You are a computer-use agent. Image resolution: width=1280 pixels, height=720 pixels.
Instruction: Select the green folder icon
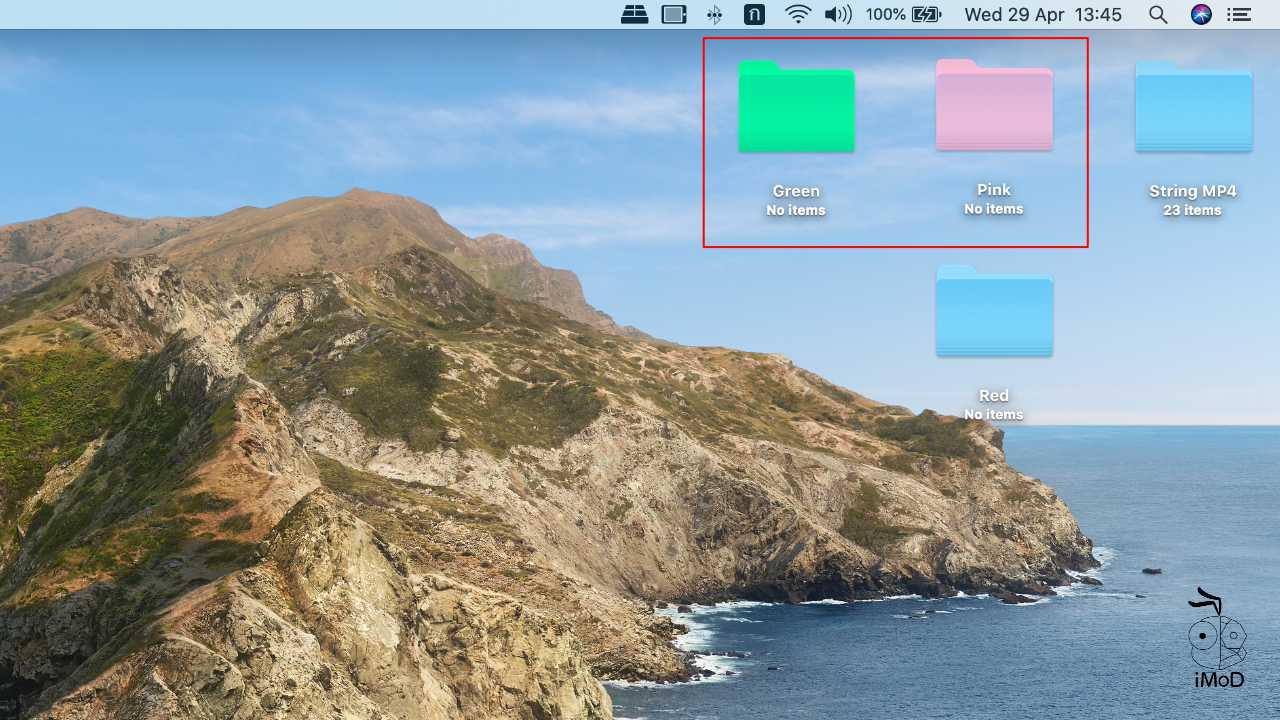tap(796, 108)
